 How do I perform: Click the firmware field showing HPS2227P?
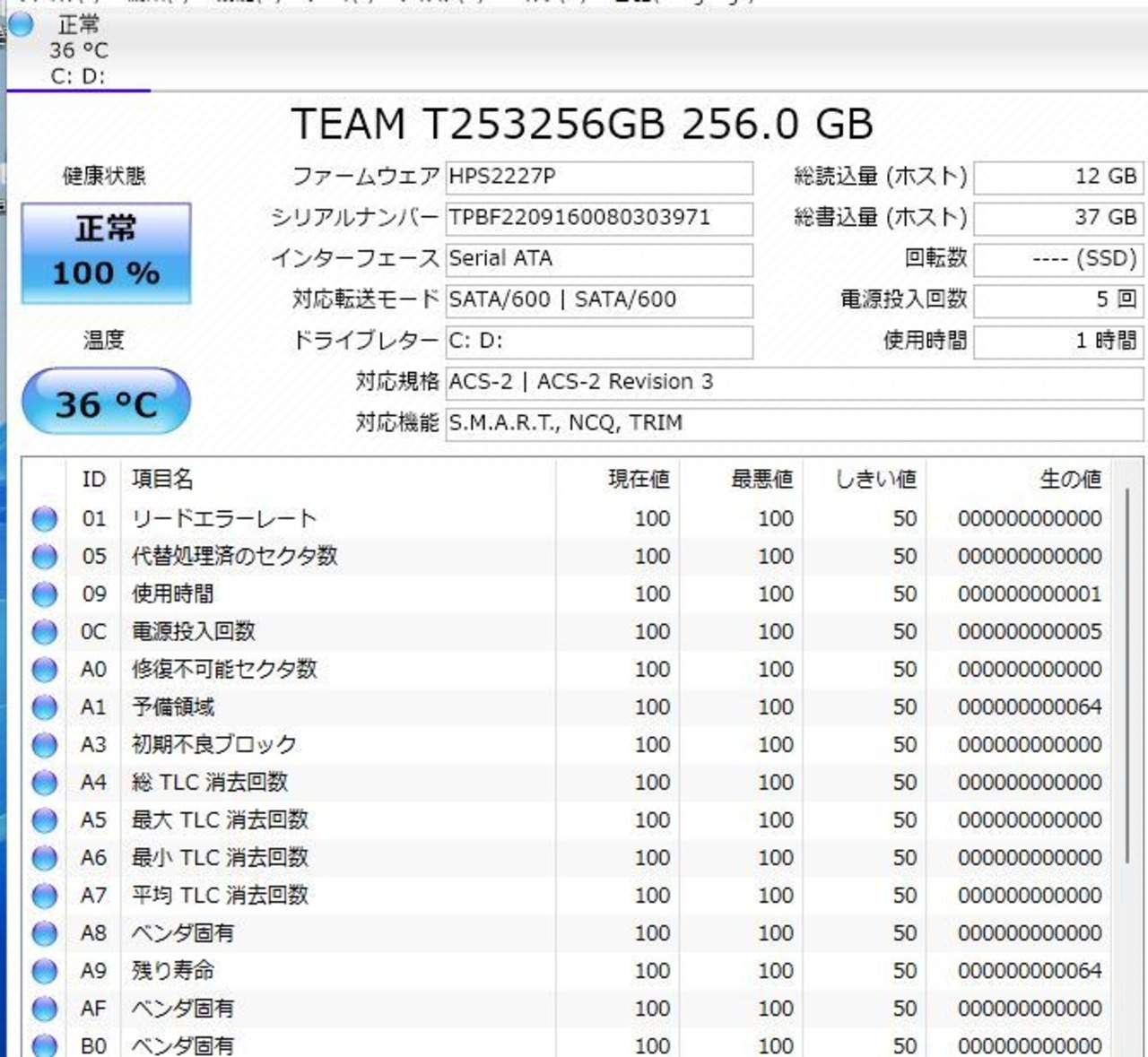tap(599, 177)
